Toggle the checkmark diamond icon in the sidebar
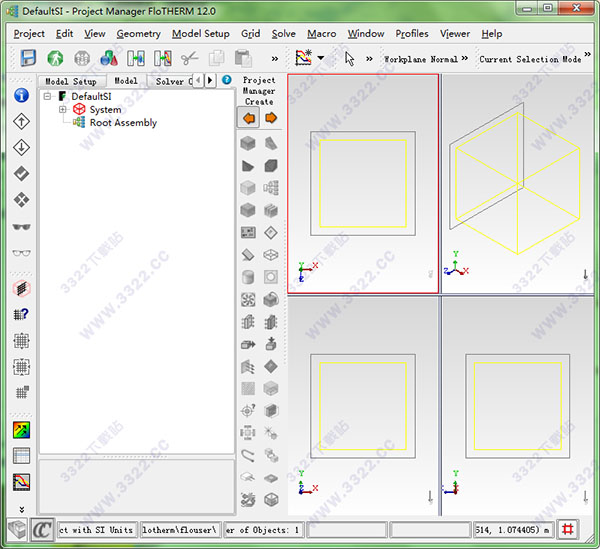600x549 pixels. coord(21,174)
